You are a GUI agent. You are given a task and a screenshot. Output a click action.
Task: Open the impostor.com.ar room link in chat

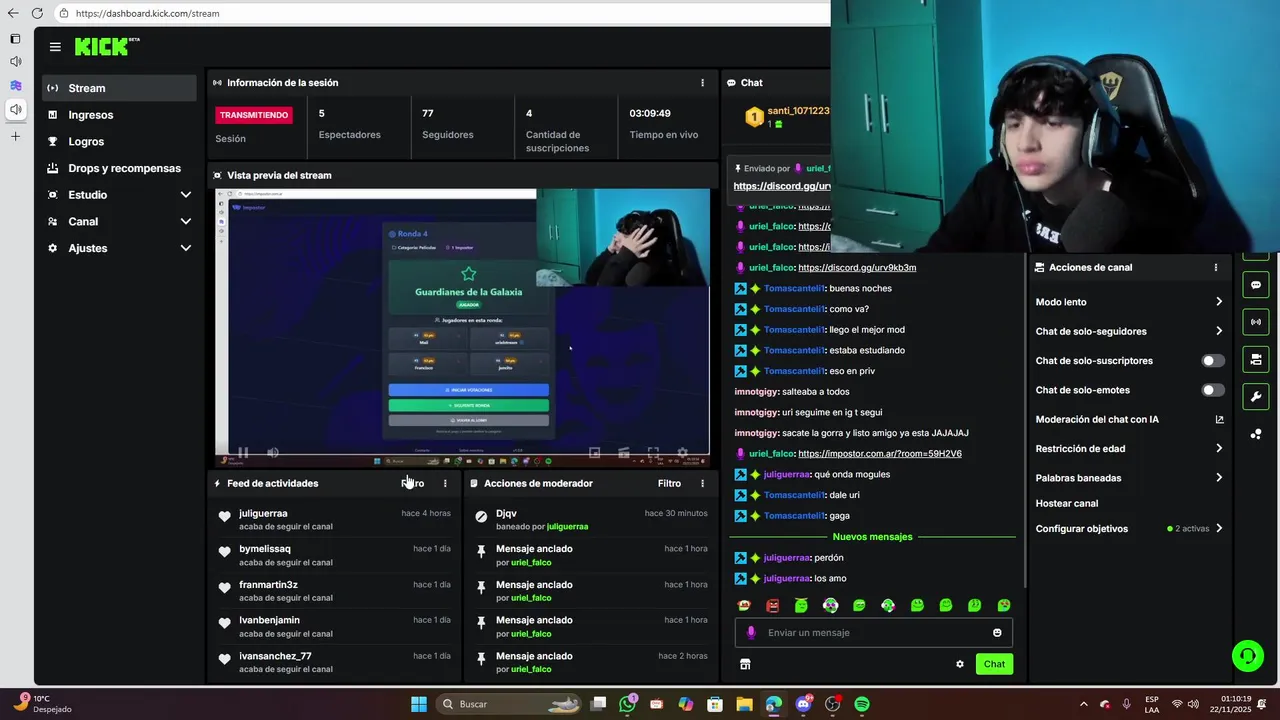[880, 454]
